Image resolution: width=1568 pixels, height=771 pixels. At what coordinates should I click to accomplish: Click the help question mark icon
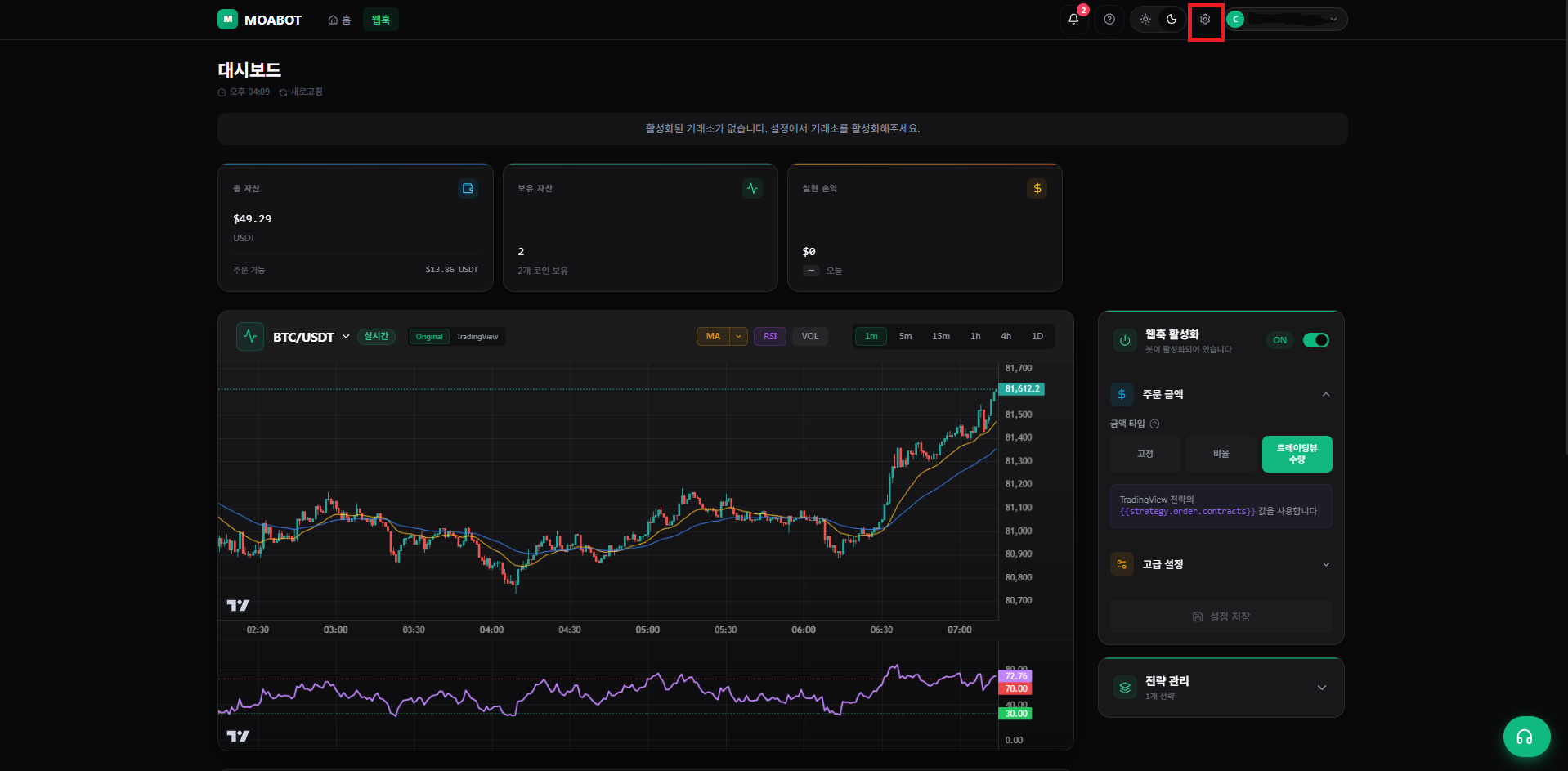click(1109, 19)
